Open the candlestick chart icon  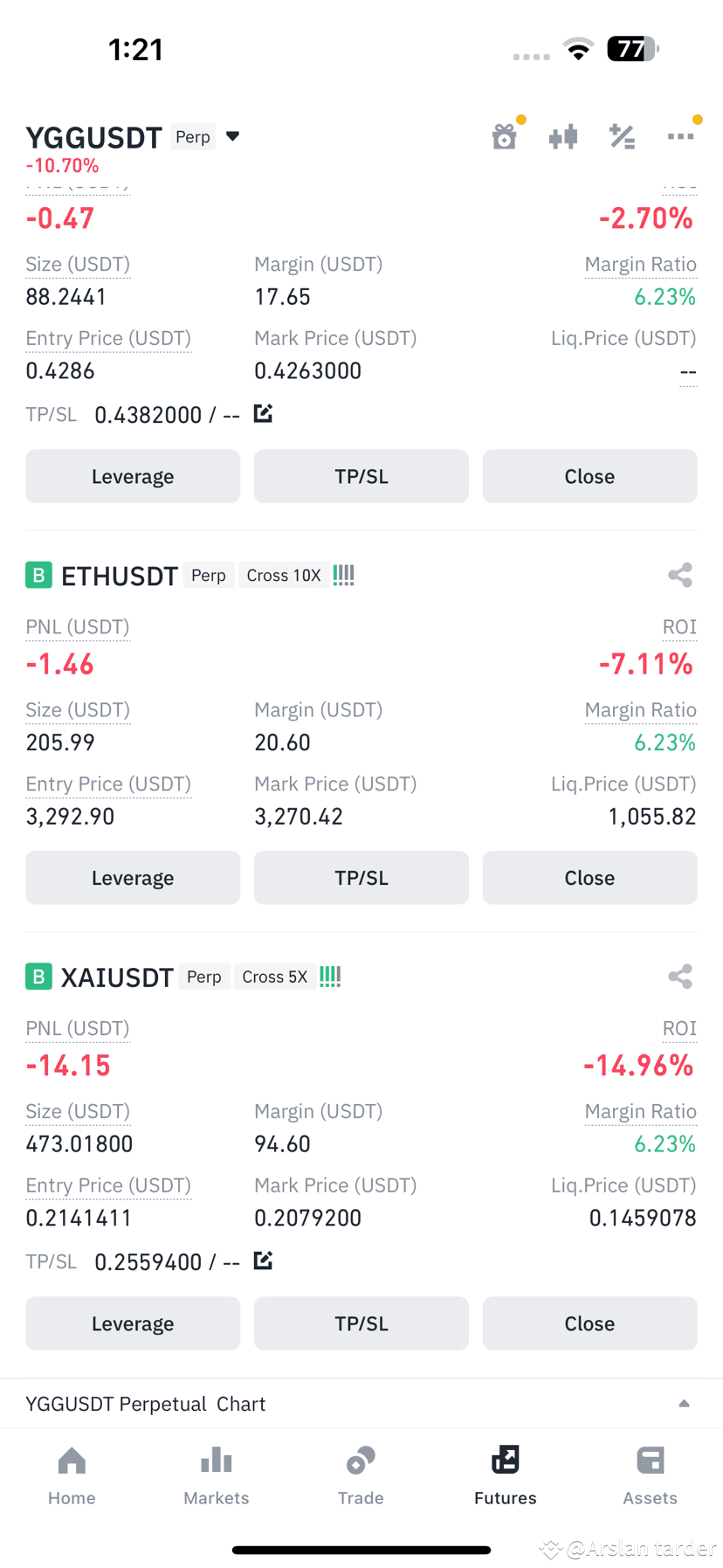(x=563, y=137)
